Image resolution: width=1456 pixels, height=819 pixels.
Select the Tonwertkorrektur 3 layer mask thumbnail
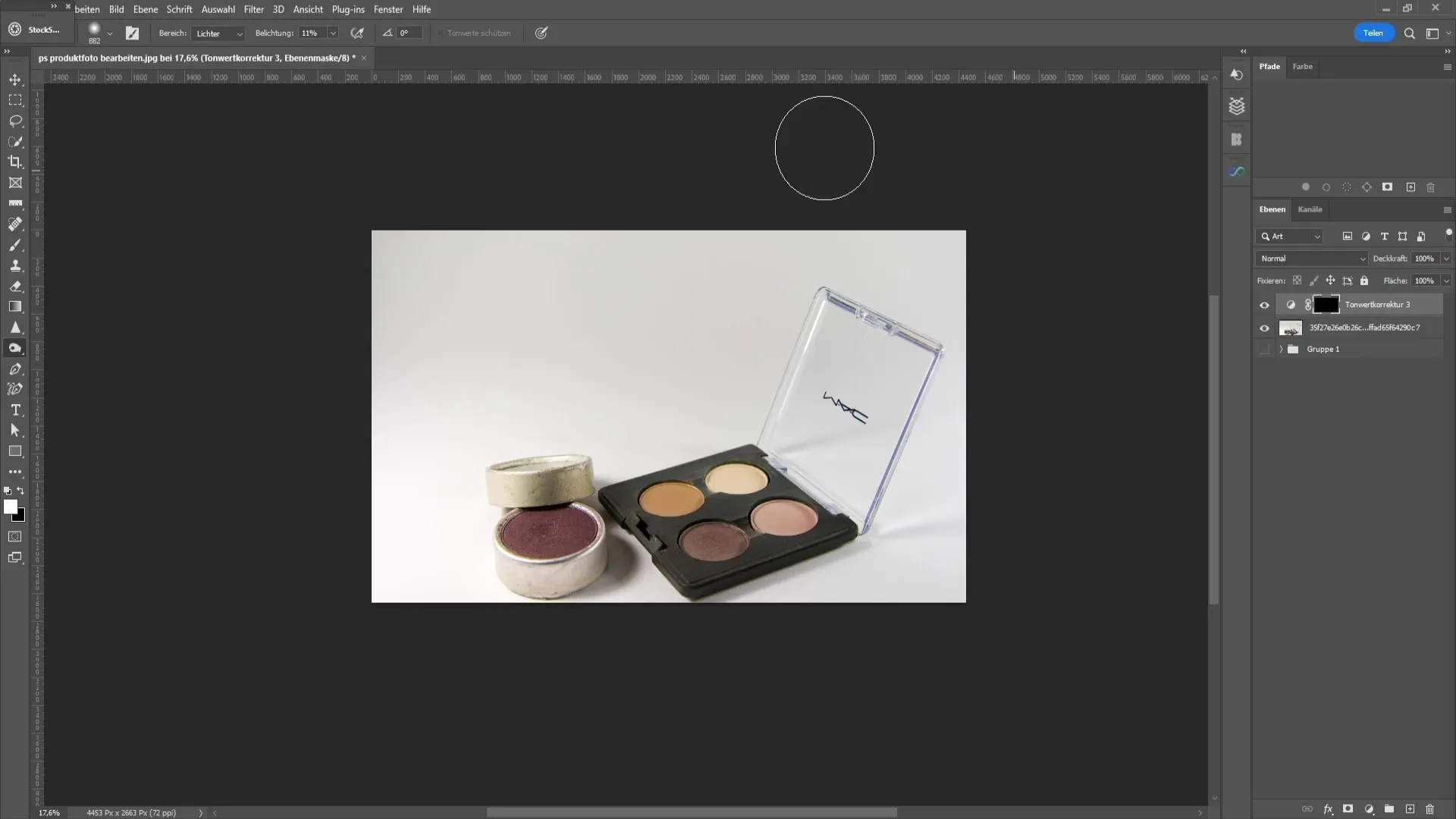[1326, 305]
